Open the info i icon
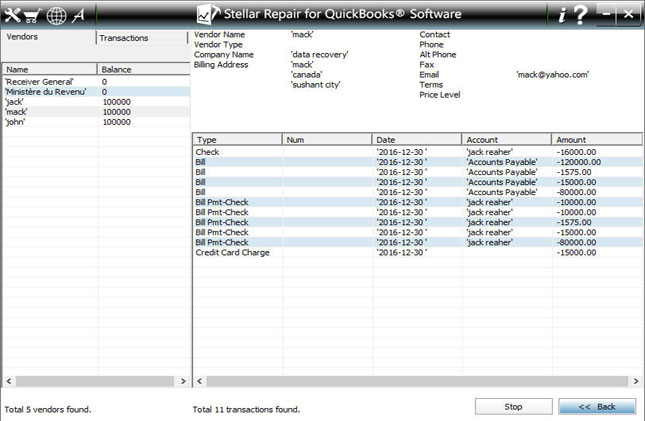 coord(562,16)
